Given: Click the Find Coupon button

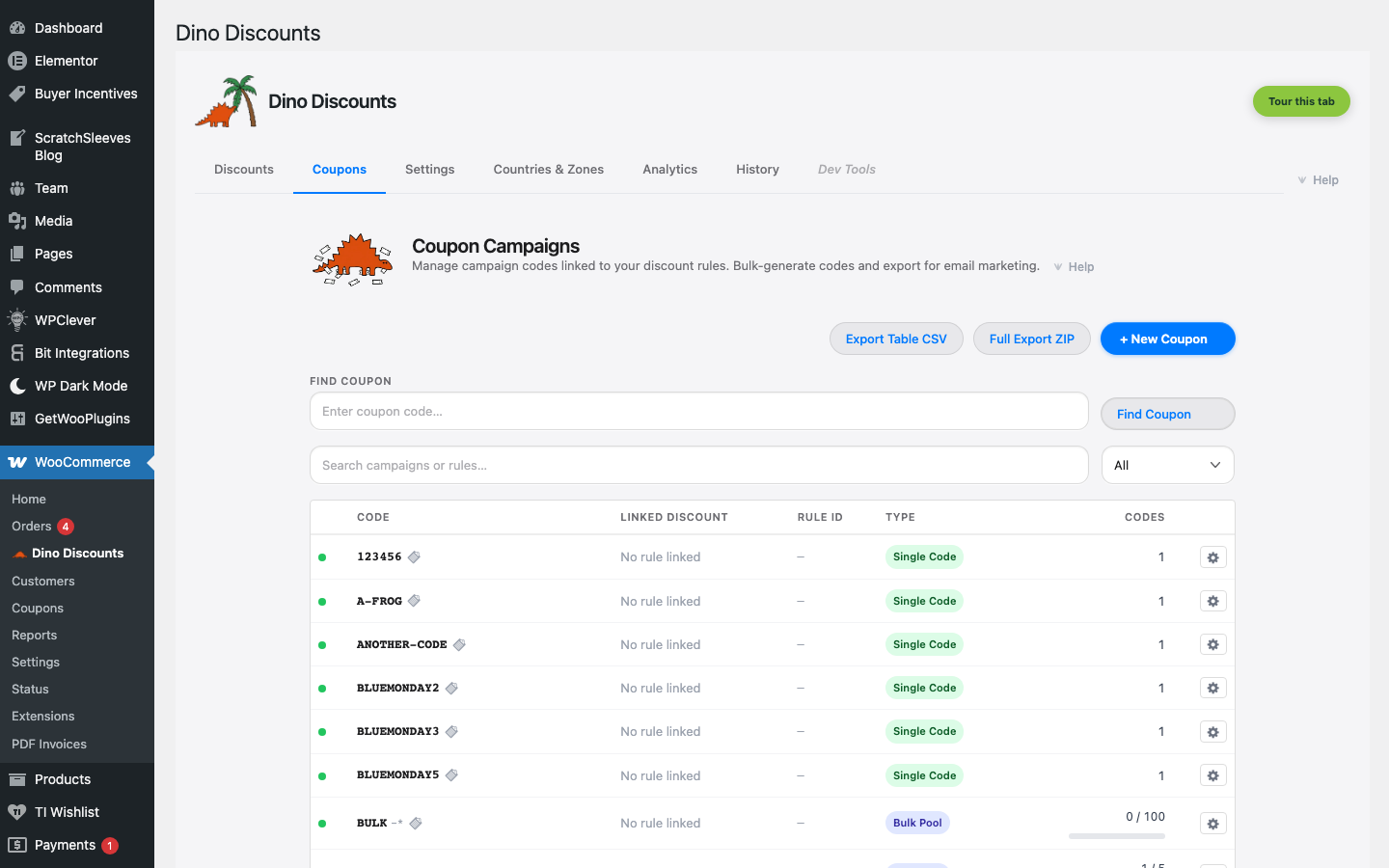Looking at the screenshot, I should [1168, 414].
